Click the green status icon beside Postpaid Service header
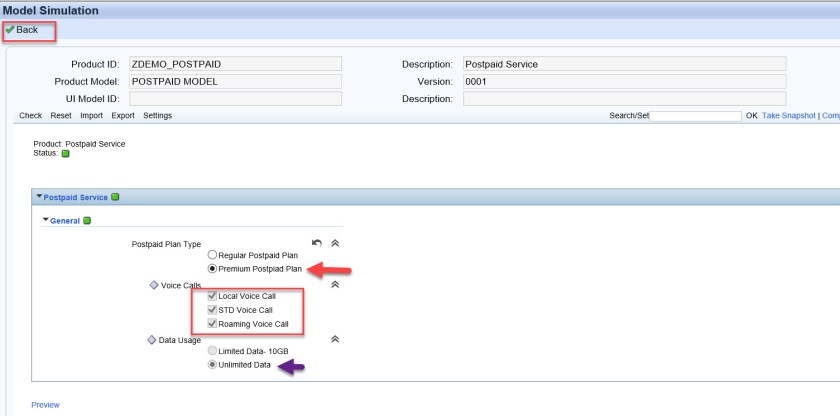Image resolution: width=840 pixels, height=416 pixels. click(x=115, y=197)
